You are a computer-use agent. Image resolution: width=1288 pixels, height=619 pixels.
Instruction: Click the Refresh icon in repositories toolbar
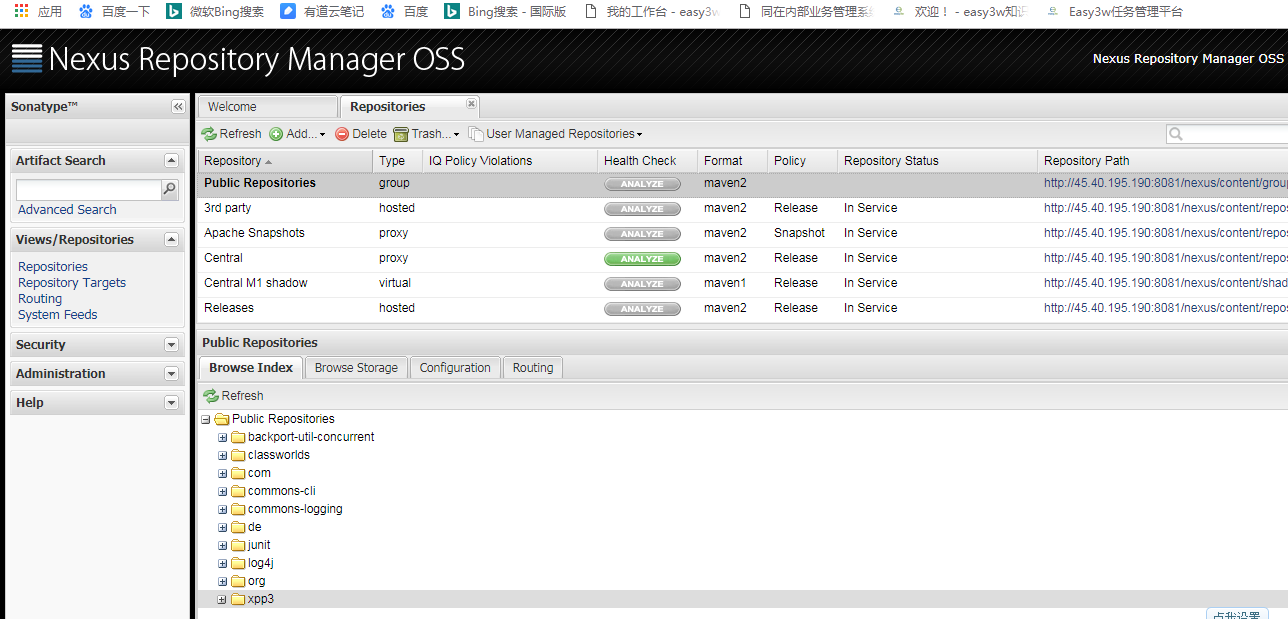[x=209, y=134]
